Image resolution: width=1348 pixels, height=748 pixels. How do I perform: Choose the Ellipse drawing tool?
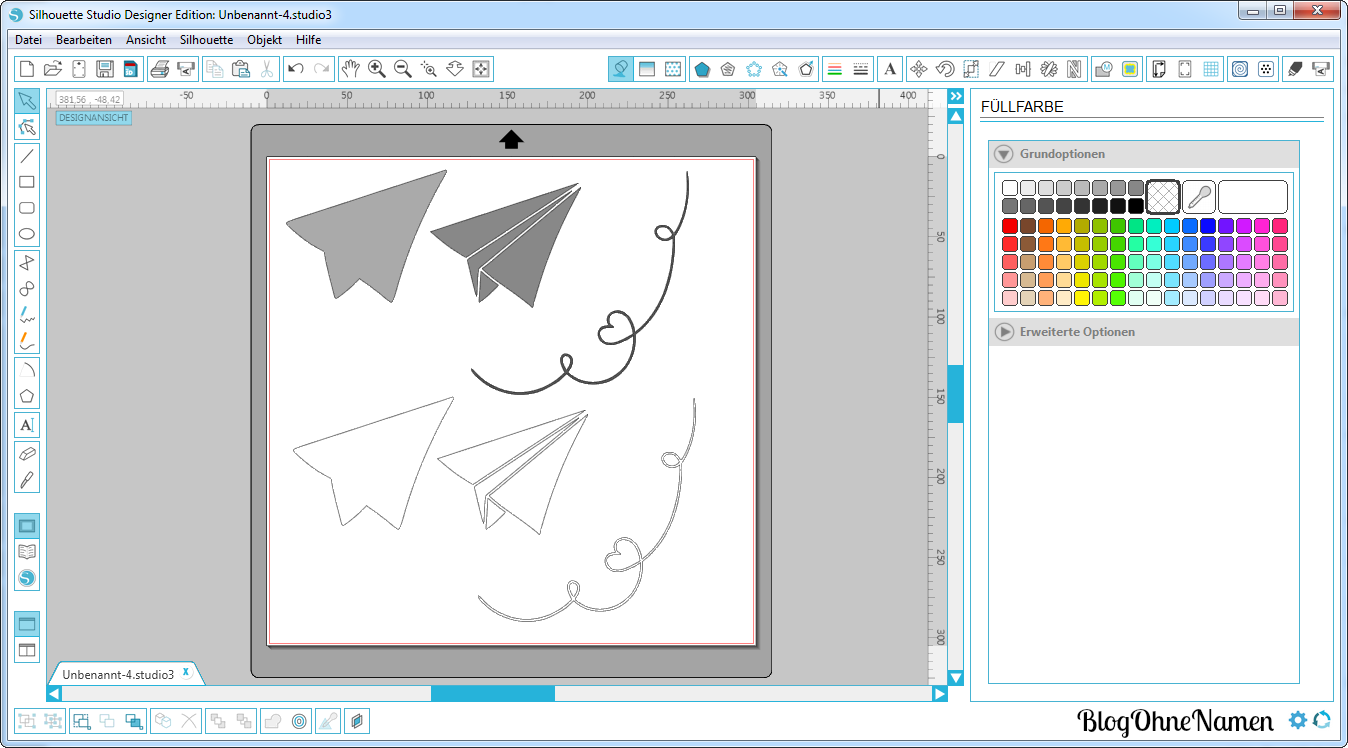pos(27,235)
